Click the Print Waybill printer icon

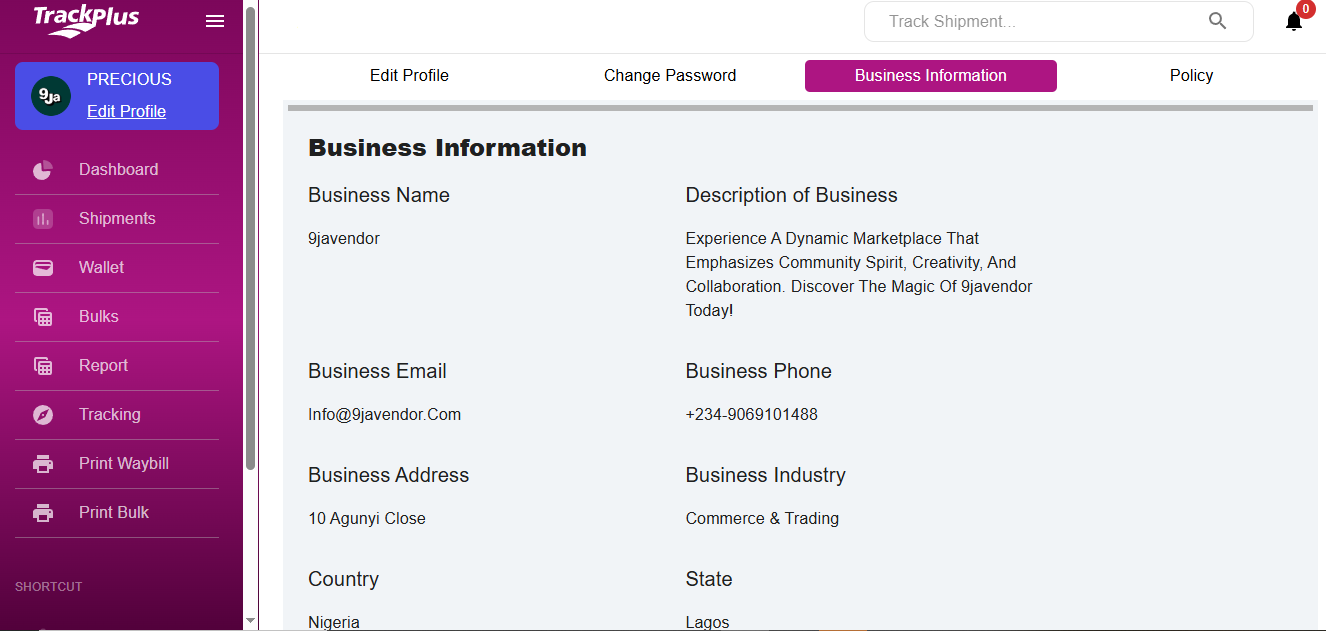point(43,464)
